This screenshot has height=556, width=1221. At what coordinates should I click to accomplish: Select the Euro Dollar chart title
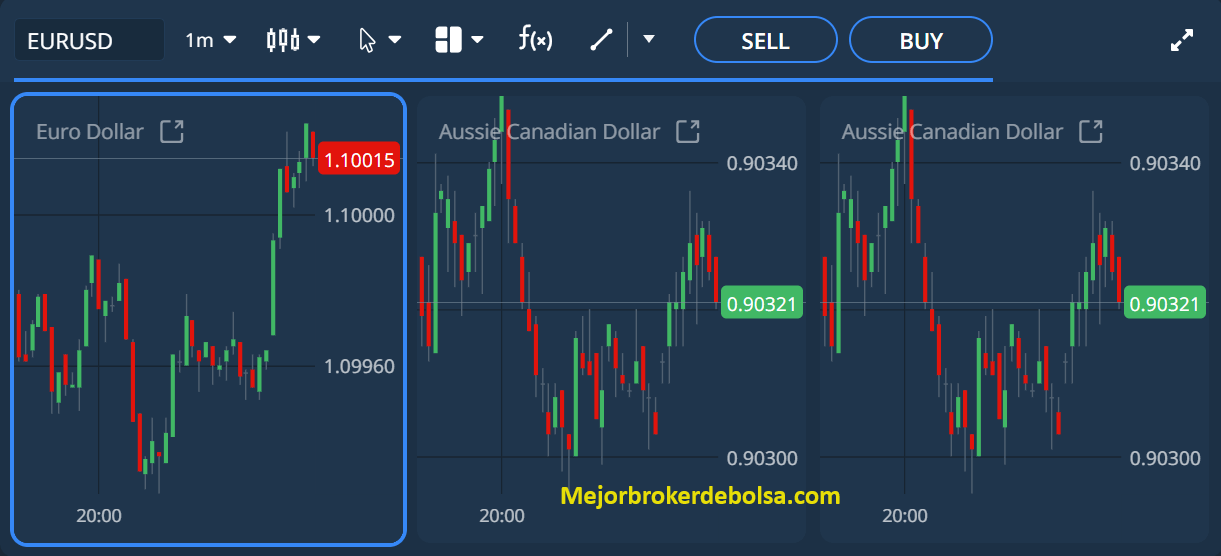pos(90,131)
